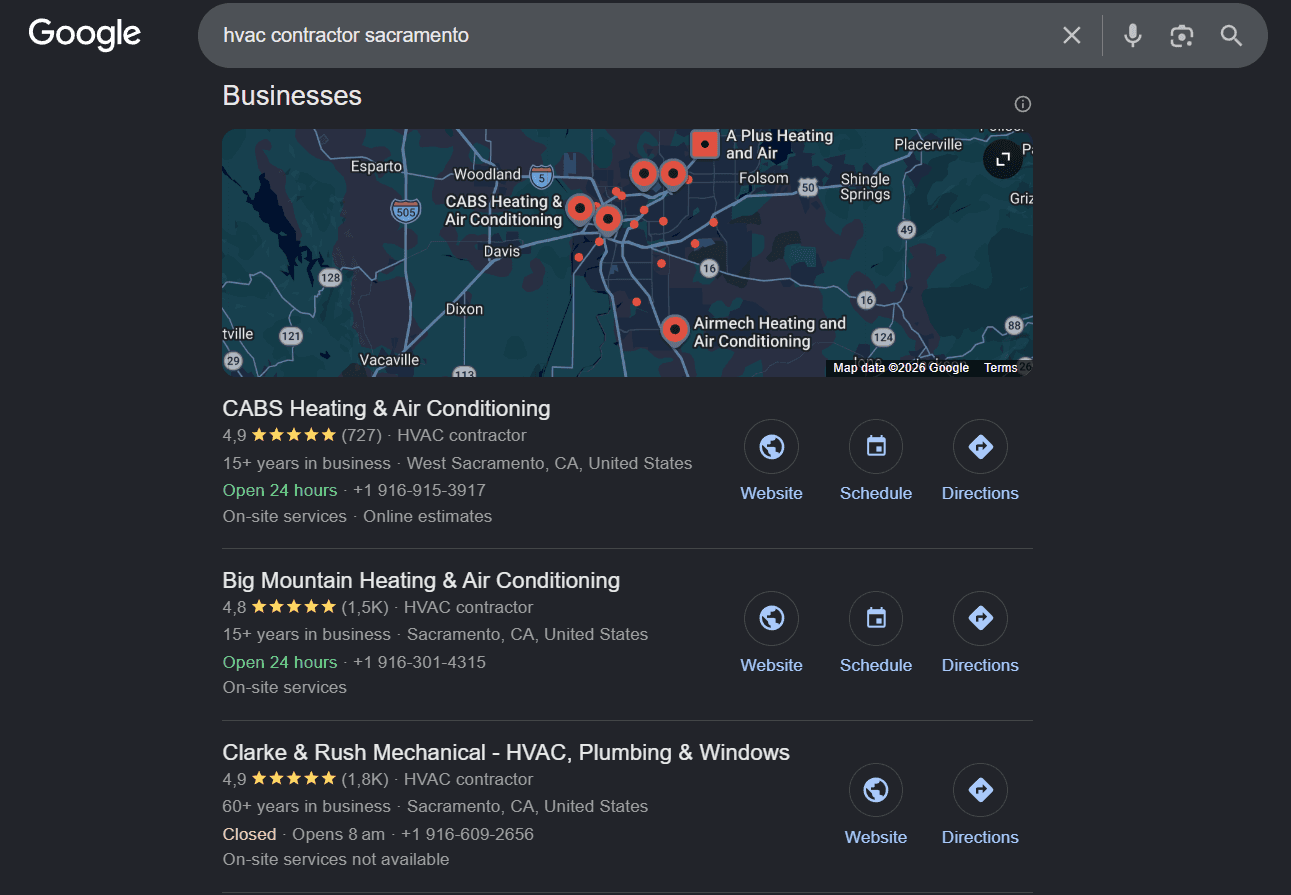Image resolution: width=1291 pixels, height=895 pixels.
Task: Click the CABS Heating (727) review count
Action: click(x=362, y=435)
